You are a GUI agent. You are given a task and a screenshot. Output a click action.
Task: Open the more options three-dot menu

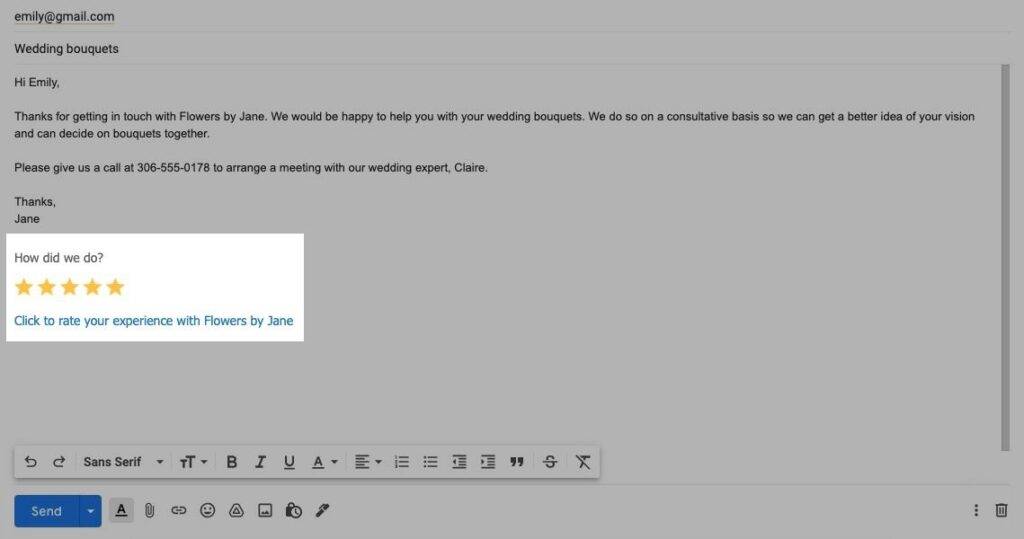tap(976, 511)
